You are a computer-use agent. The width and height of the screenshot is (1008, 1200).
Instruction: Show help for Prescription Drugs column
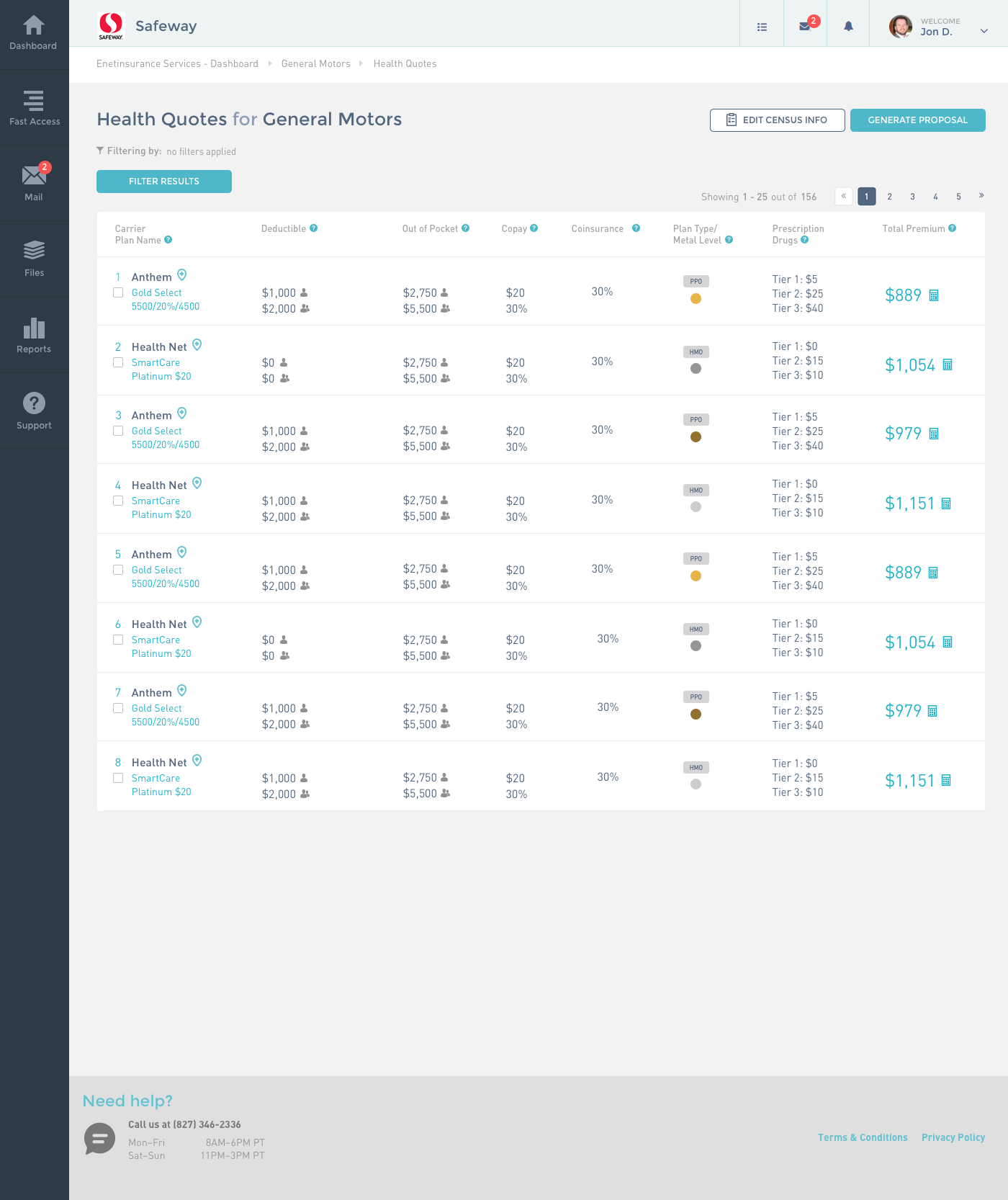coord(804,240)
